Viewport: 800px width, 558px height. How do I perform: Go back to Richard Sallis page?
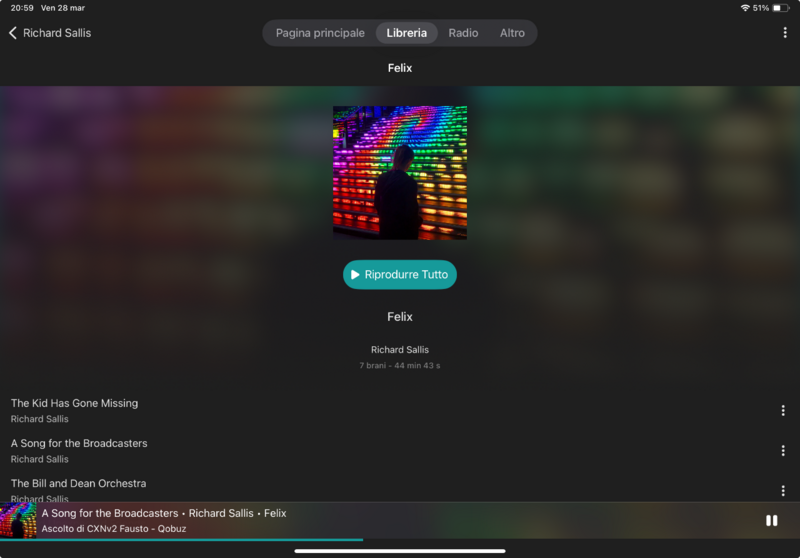pyautogui.click(x=50, y=33)
